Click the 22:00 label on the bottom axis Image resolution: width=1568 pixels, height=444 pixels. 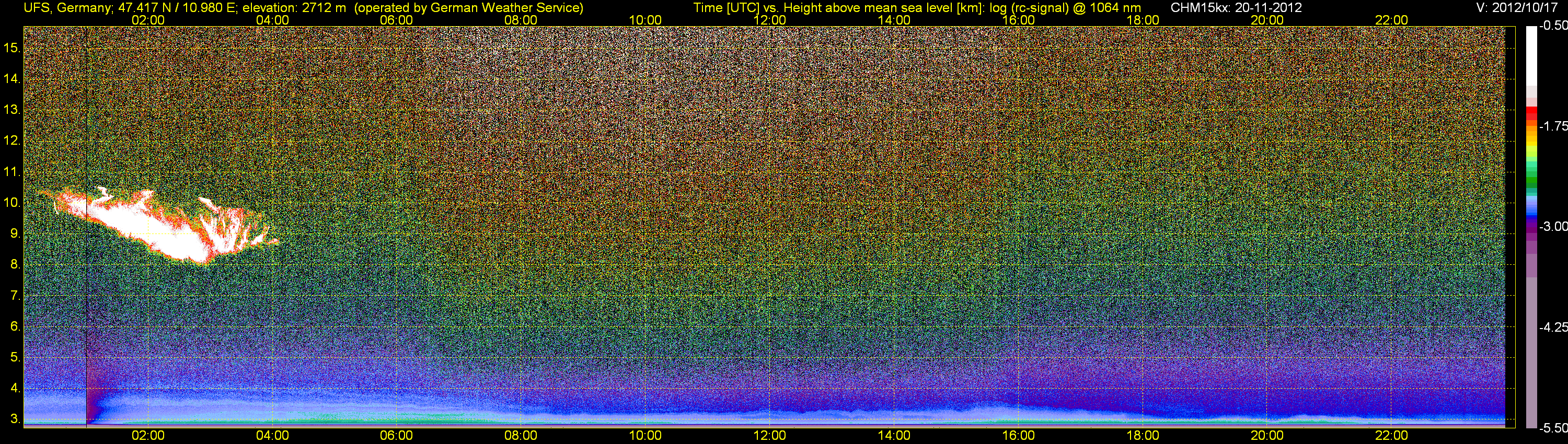coord(1391,436)
